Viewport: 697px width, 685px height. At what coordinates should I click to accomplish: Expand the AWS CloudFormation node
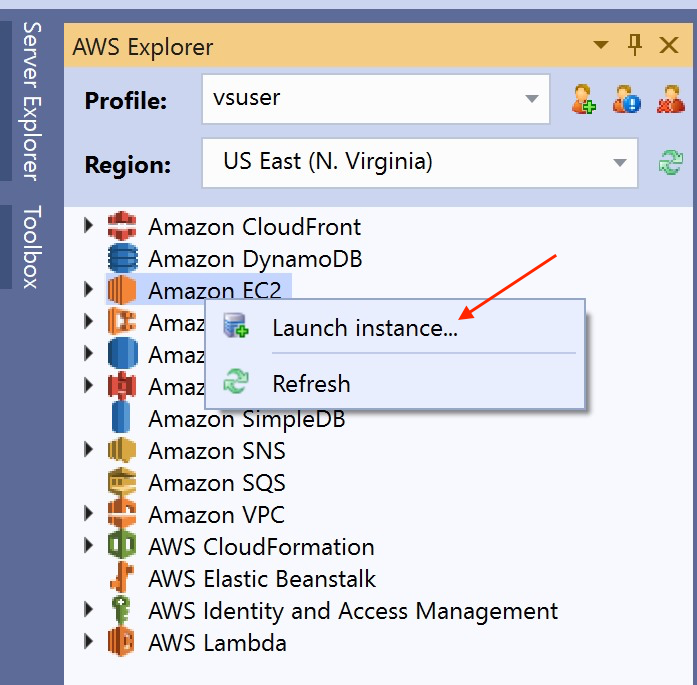click(88, 545)
